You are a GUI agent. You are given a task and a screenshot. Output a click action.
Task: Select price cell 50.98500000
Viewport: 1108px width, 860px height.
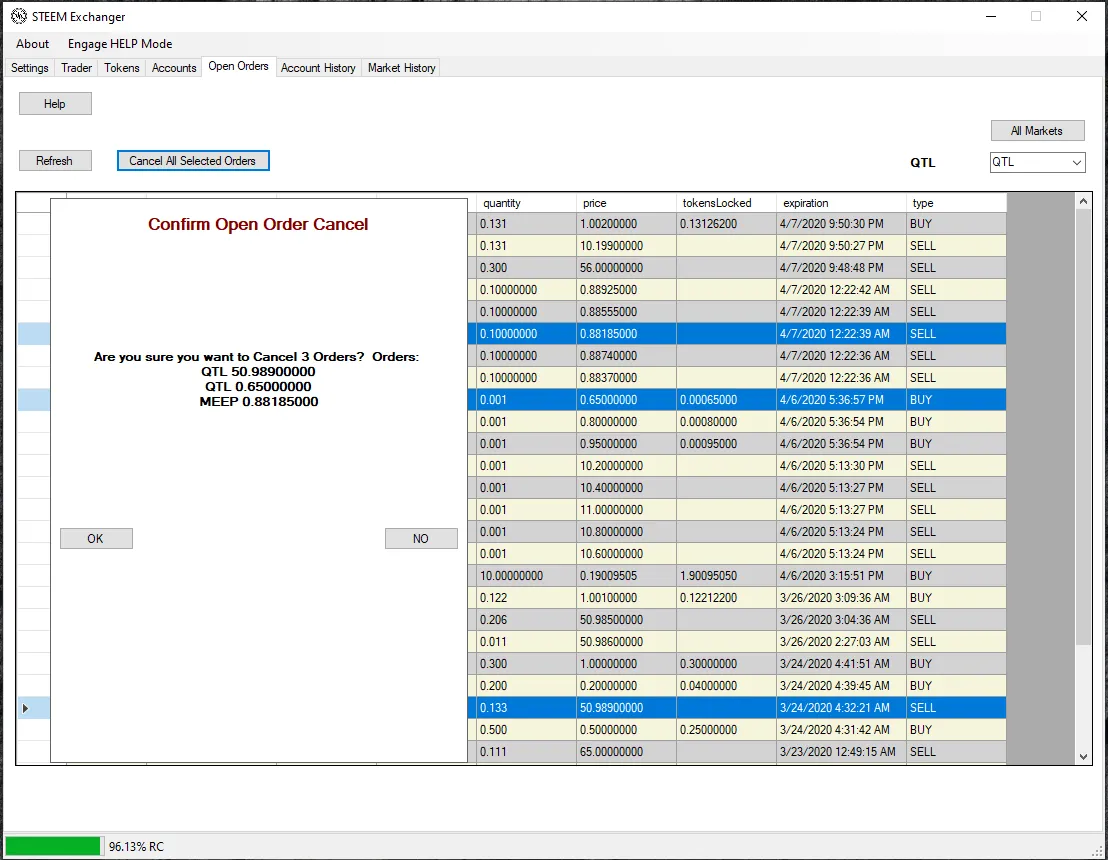tap(626, 620)
